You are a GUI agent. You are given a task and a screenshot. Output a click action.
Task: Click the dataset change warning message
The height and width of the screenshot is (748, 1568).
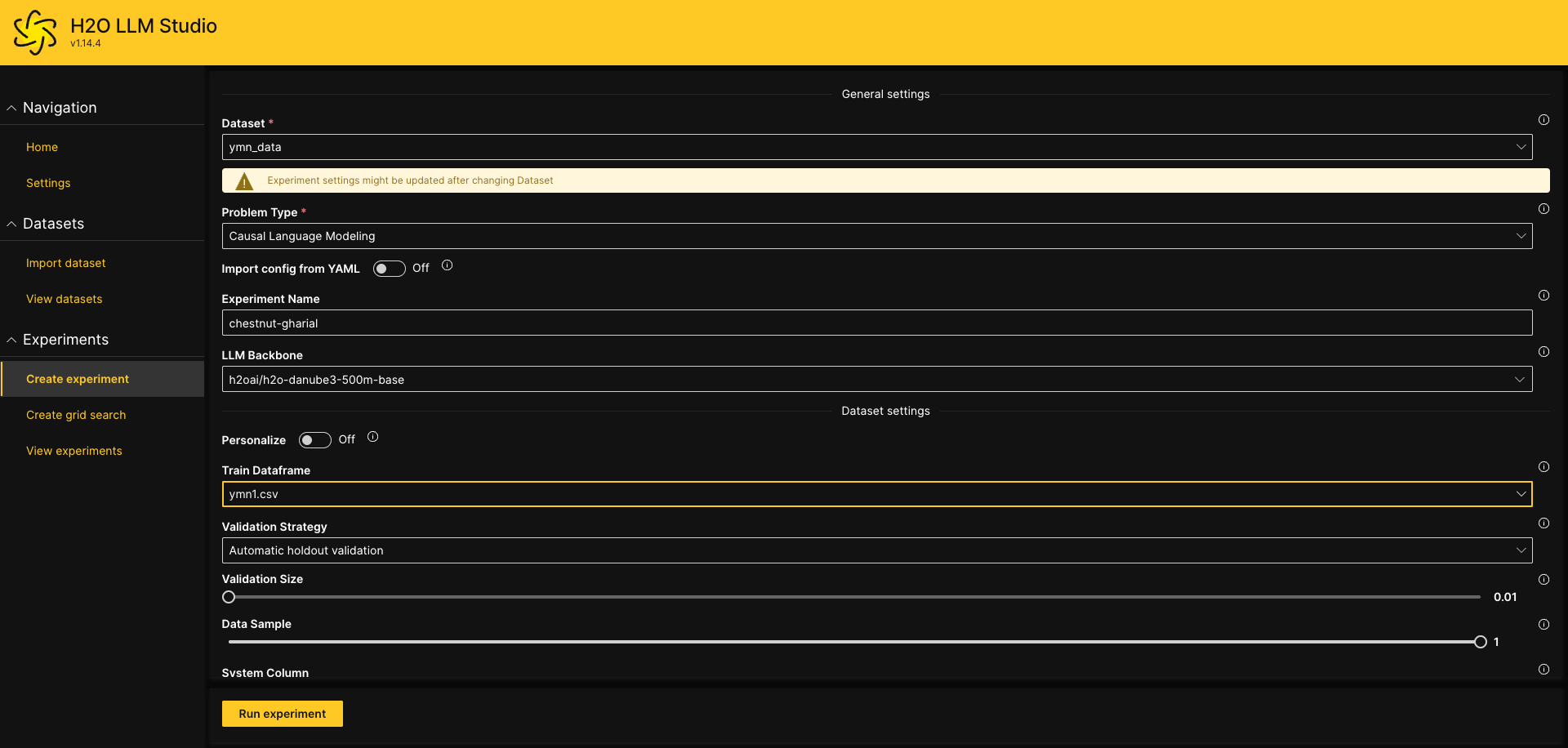(410, 180)
